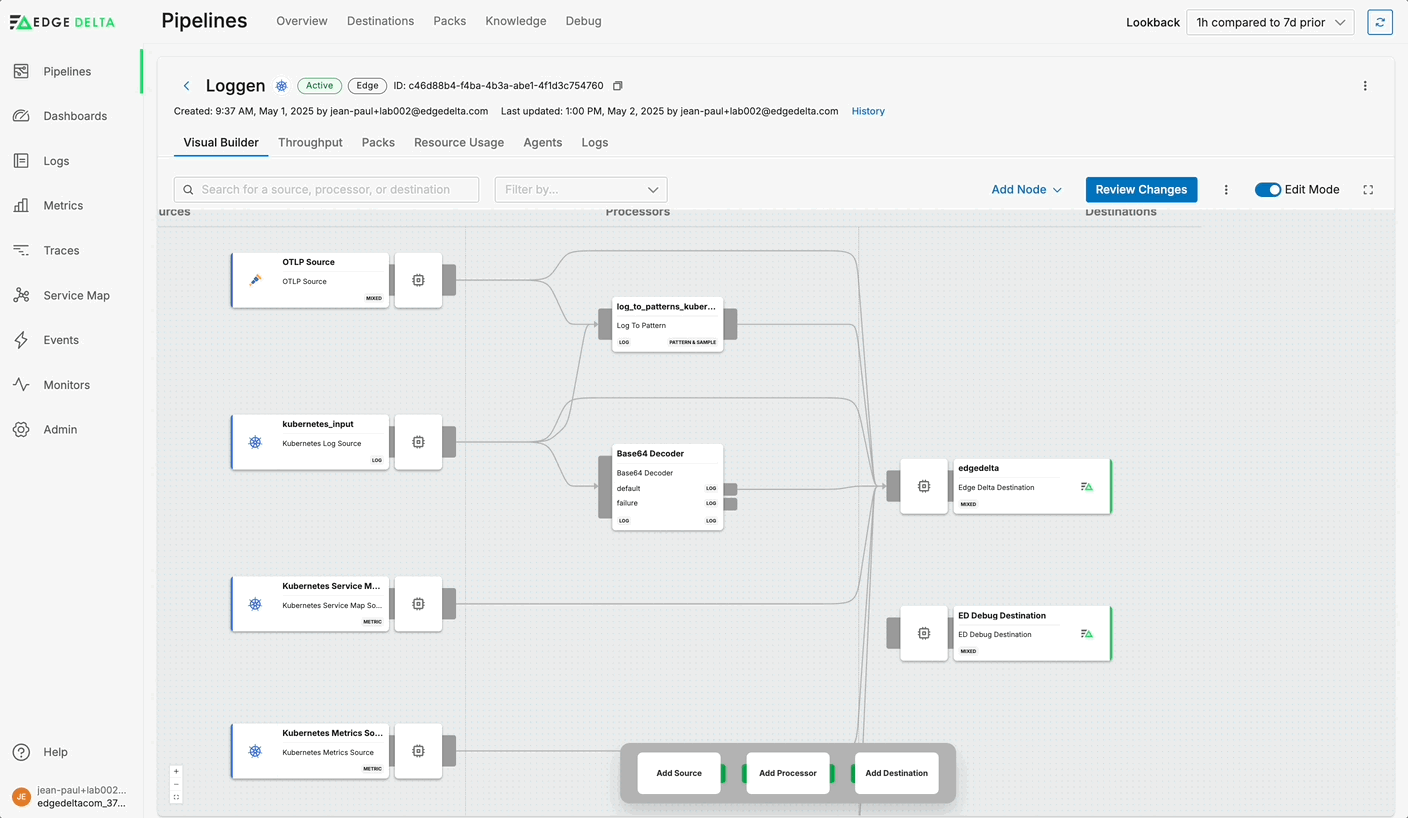The height and width of the screenshot is (818, 1408).
Task: Select the Kubernetes Service Map source node
Action: [x=310, y=604]
